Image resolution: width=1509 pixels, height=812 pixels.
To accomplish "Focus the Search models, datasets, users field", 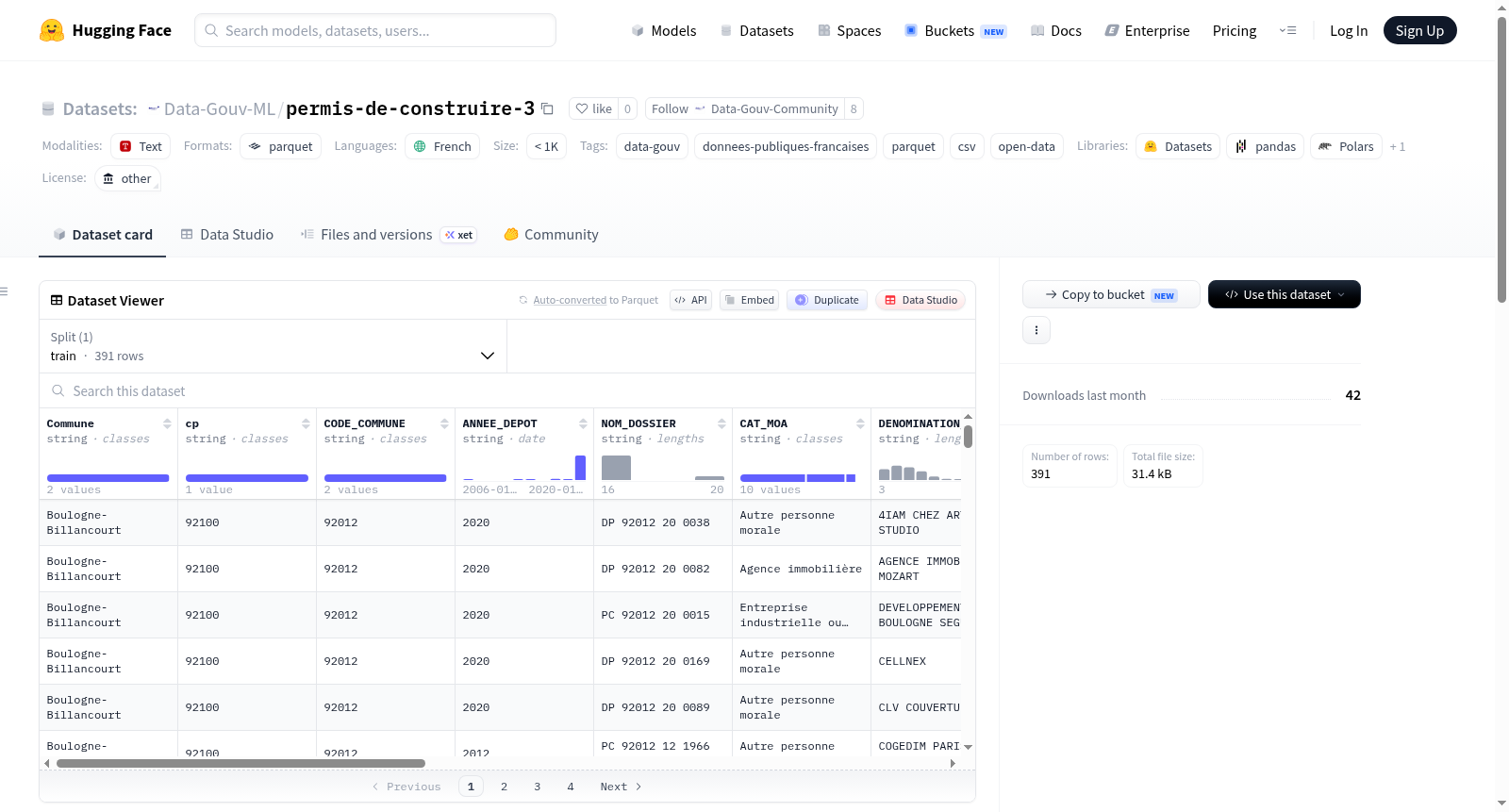I will click(375, 30).
